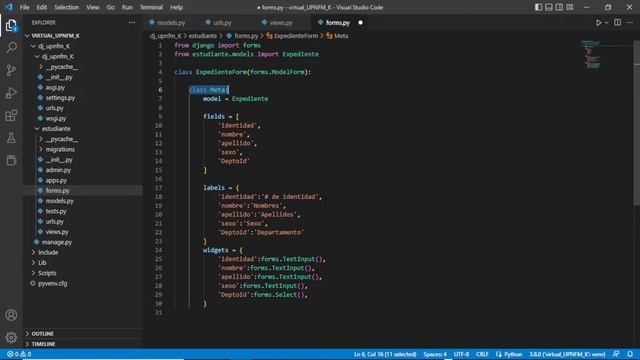Change encoding via UTF-8 status item
640x360 pixels.
pos(461,354)
